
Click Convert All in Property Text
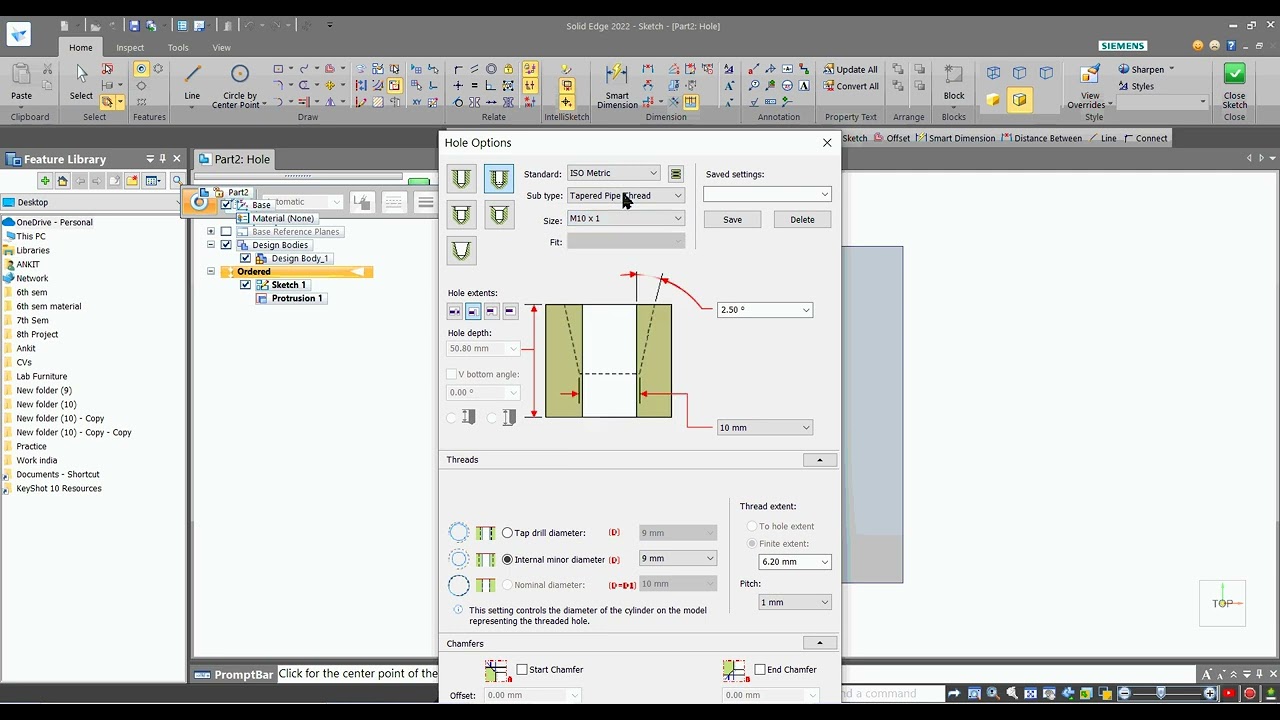pyautogui.click(x=850, y=86)
